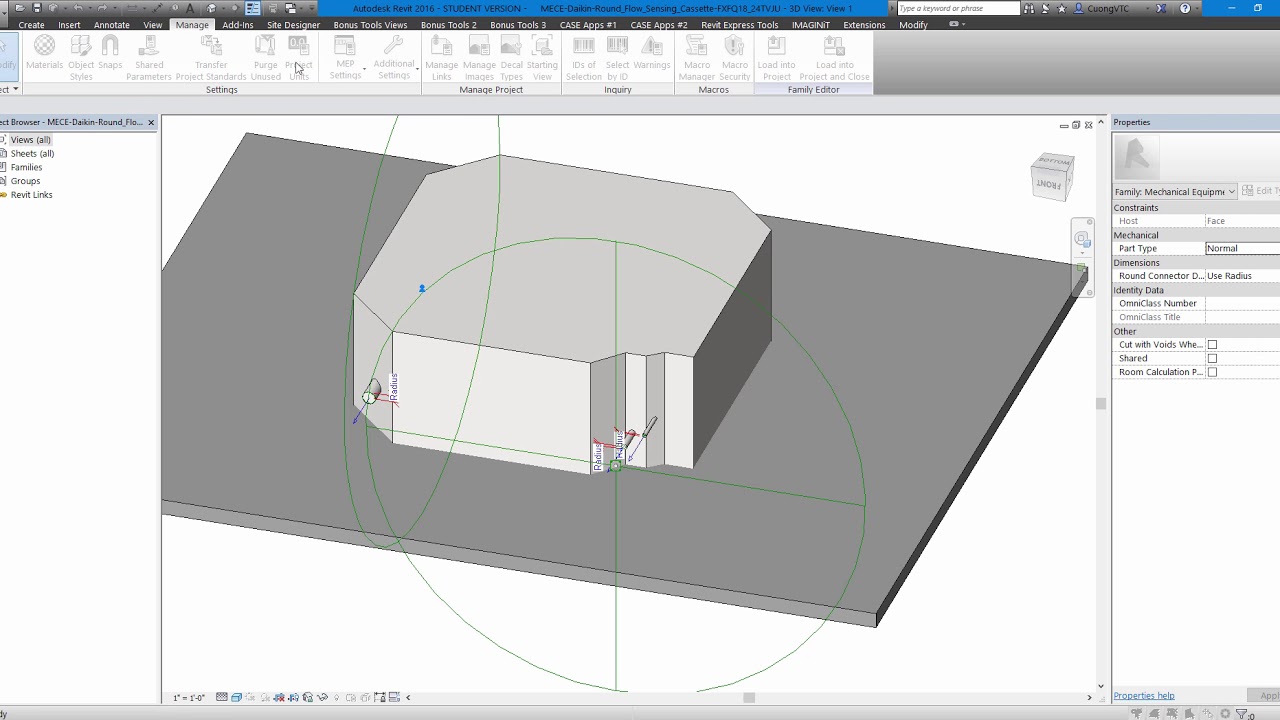
Task: Toggle the Shared checkbox
Action: click(1212, 358)
